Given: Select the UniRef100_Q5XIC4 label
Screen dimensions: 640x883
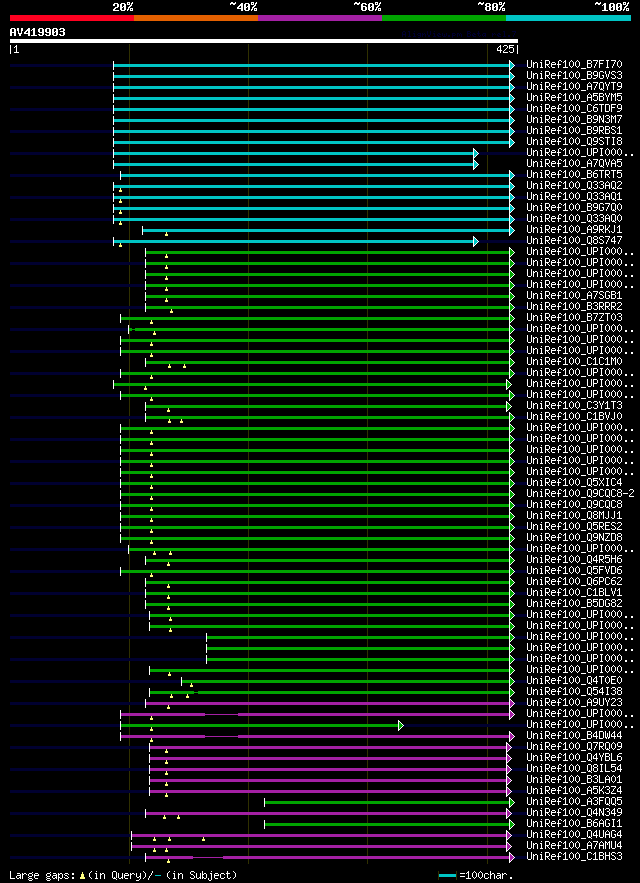Looking at the screenshot, I should [x=574, y=483].
